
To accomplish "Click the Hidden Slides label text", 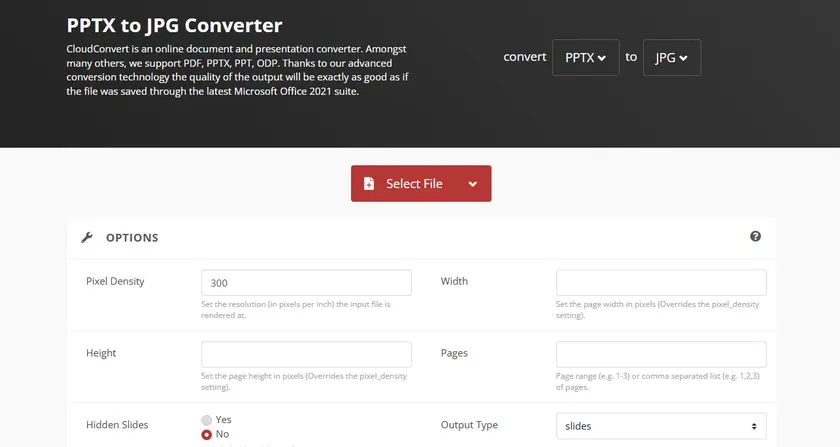I will pyautogui.click(x=117, y=425).
